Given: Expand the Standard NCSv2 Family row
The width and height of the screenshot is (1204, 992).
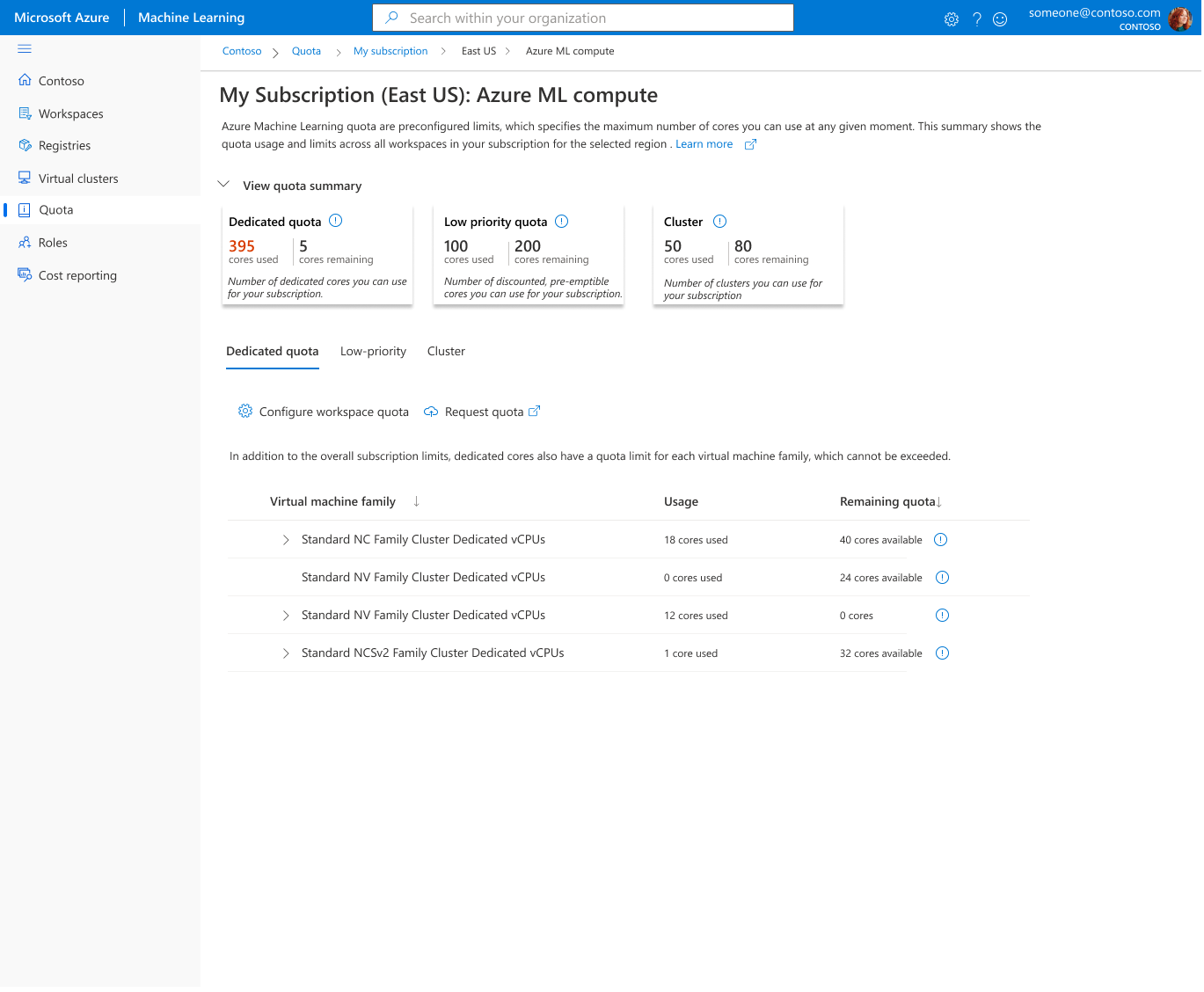Looking at the screenshot, I should tap(286, 653).
